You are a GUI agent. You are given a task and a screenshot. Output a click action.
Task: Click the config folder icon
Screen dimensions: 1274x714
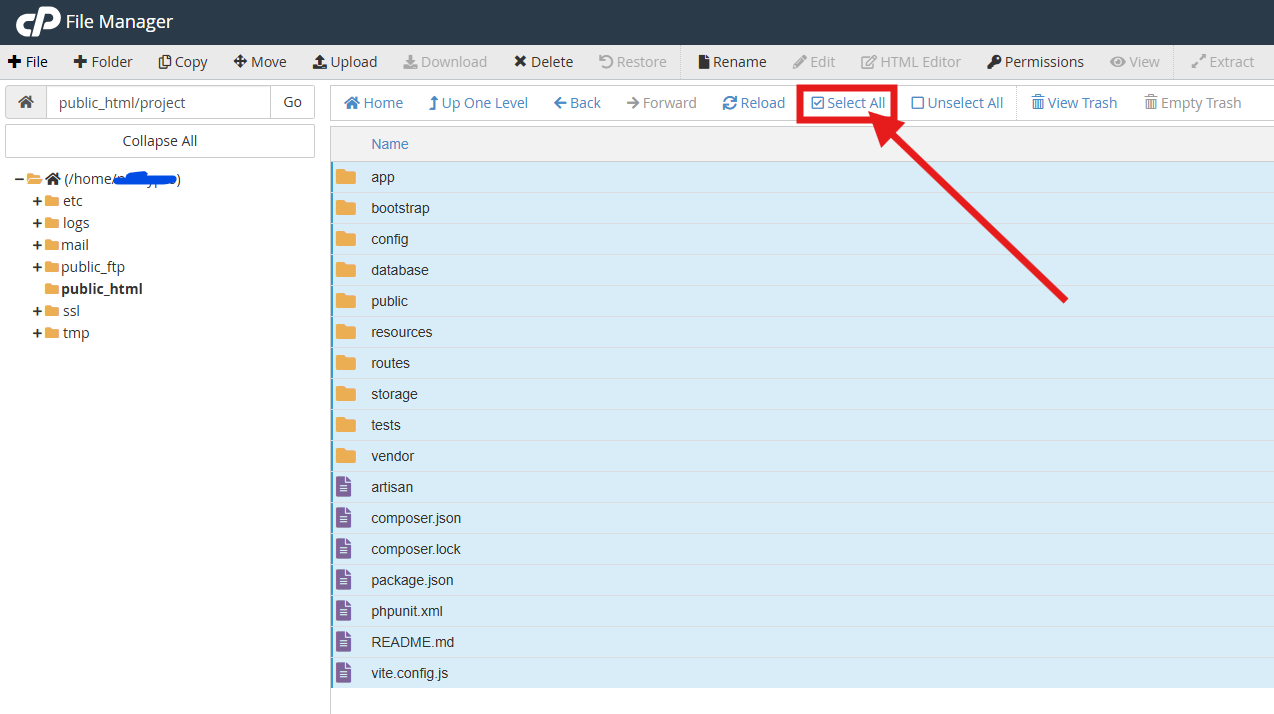coord(346,239)
